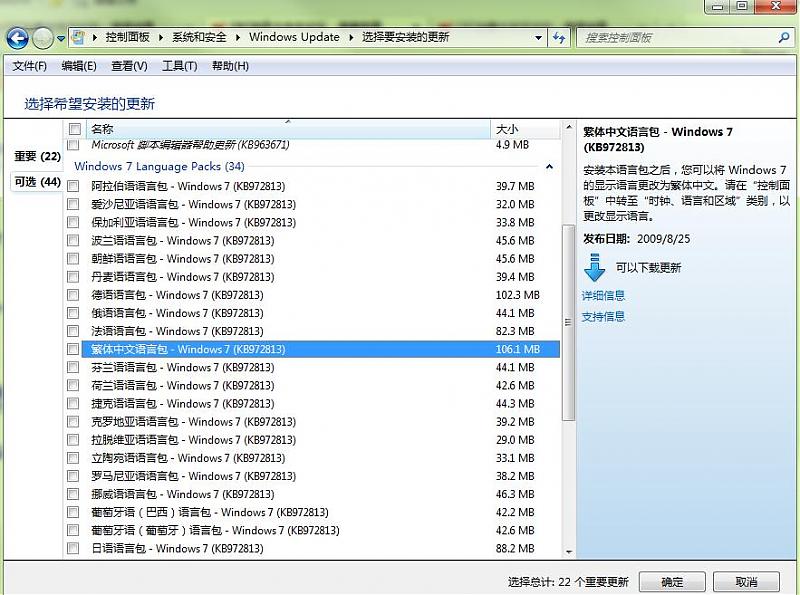Viewport: 800px width, 595px height.
Task: Check the 繁体中文语言包 checkbox
Action: click(x=73, y=349)
